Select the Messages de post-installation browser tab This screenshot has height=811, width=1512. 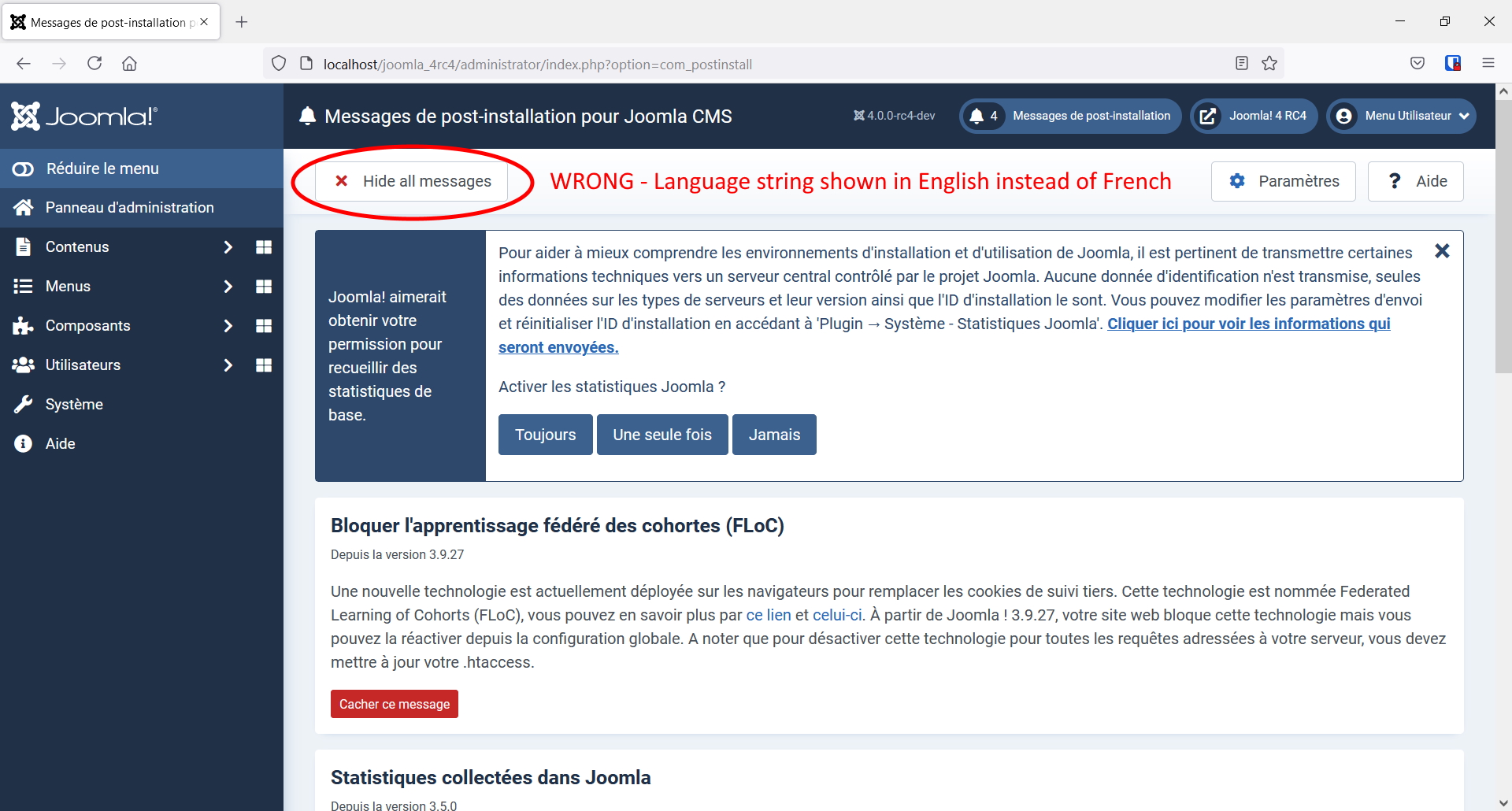click(111, 22)
